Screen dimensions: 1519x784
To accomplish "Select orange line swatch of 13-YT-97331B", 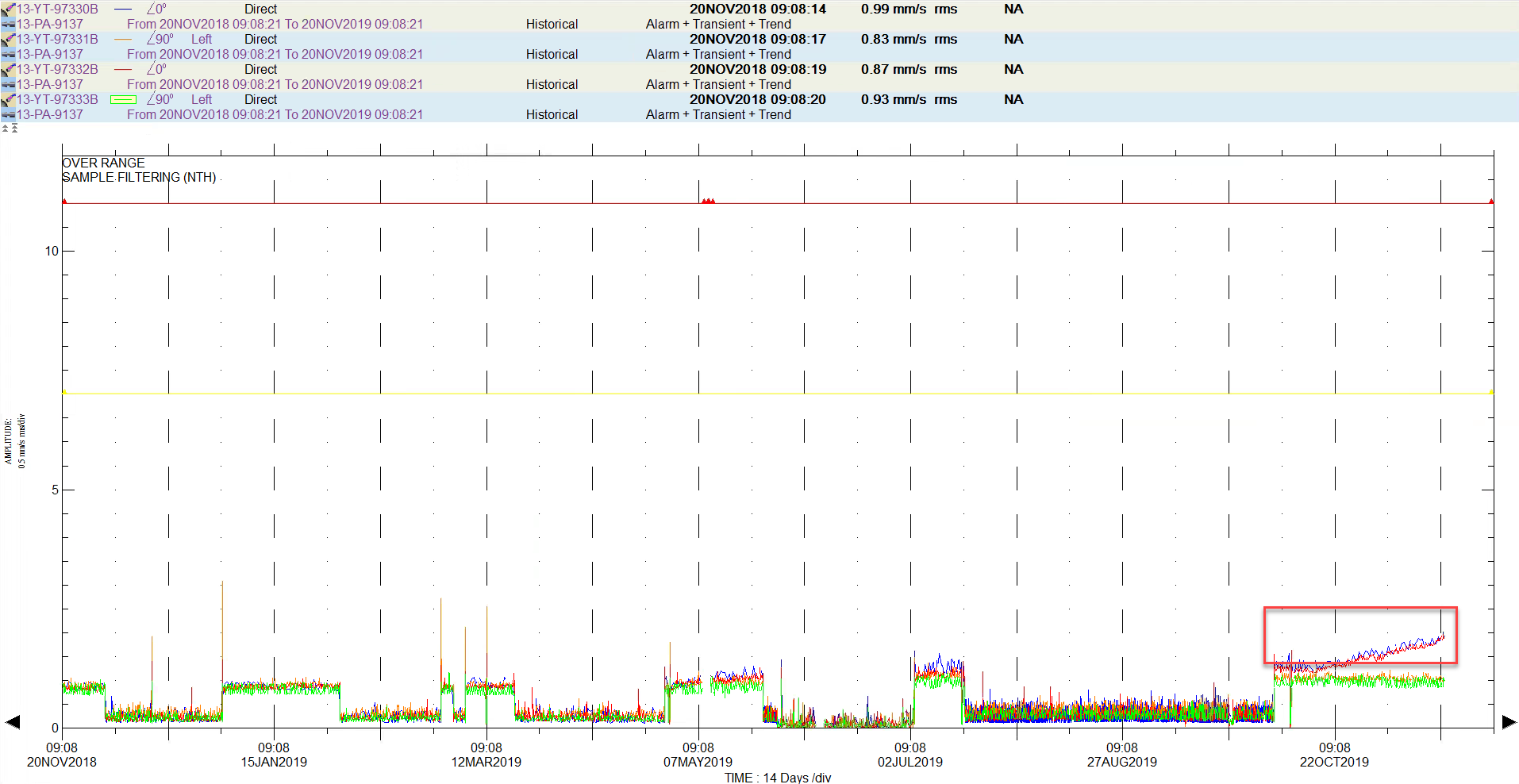I will (x=123, y=40).
